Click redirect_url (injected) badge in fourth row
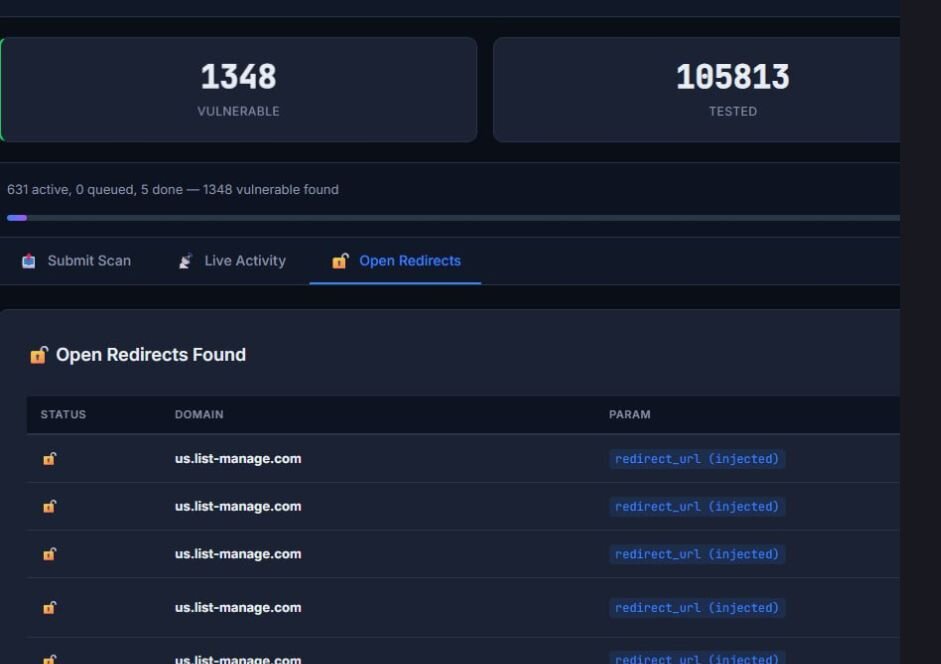Image resolution: width=941 pixels, height=664 pixels. pos(696,608)
